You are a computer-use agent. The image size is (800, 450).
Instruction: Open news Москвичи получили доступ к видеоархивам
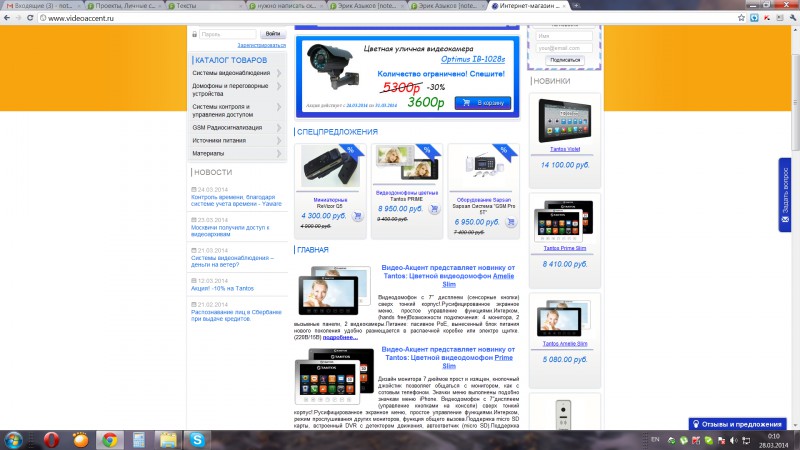point(230,231)
